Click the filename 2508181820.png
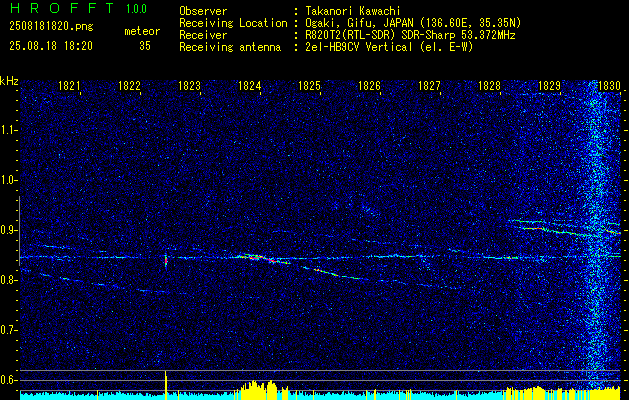Screen dimensions: 629x400 [51, 27]
